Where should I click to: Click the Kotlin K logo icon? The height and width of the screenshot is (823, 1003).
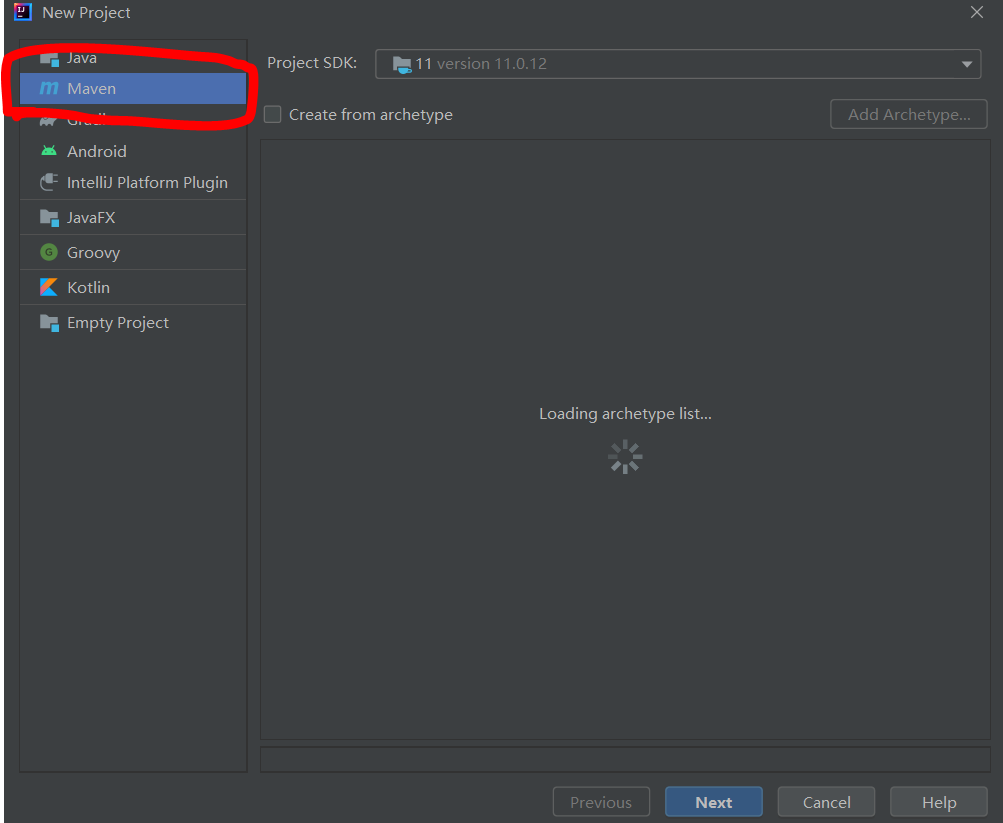(49, 287)
